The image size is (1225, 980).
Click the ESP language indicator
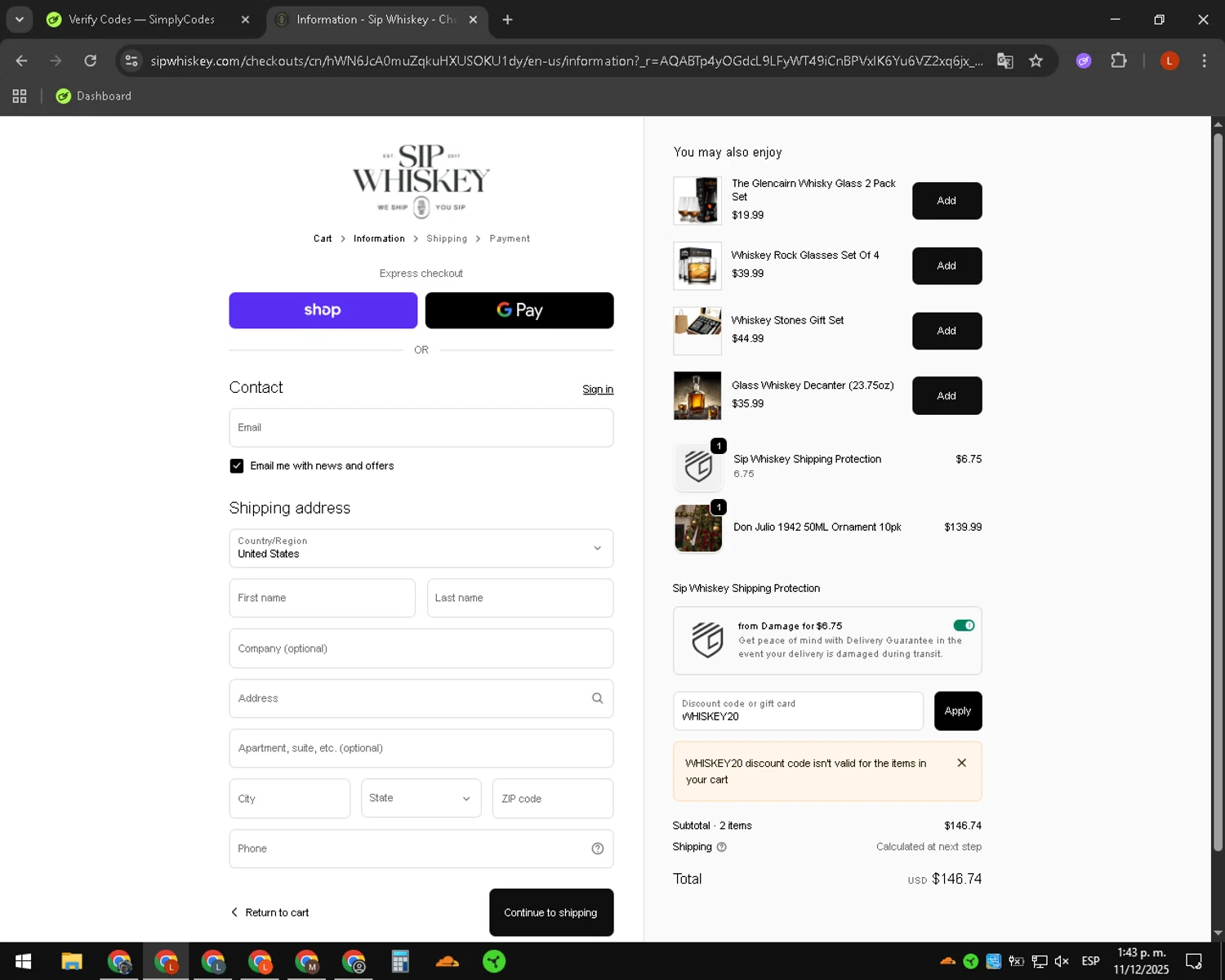point(1090,961)
